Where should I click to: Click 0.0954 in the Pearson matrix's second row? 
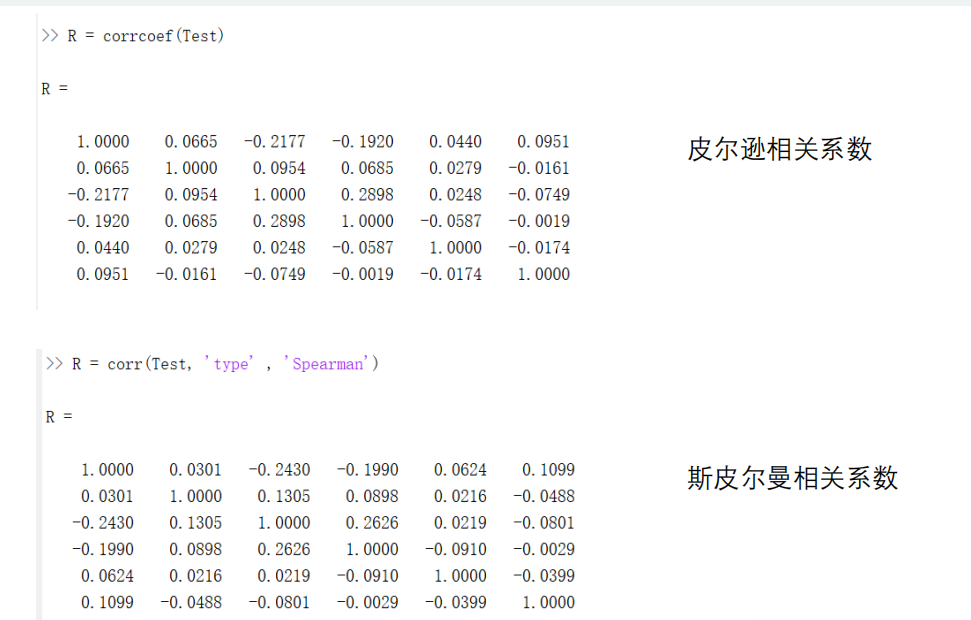click(x=279, y=168)
